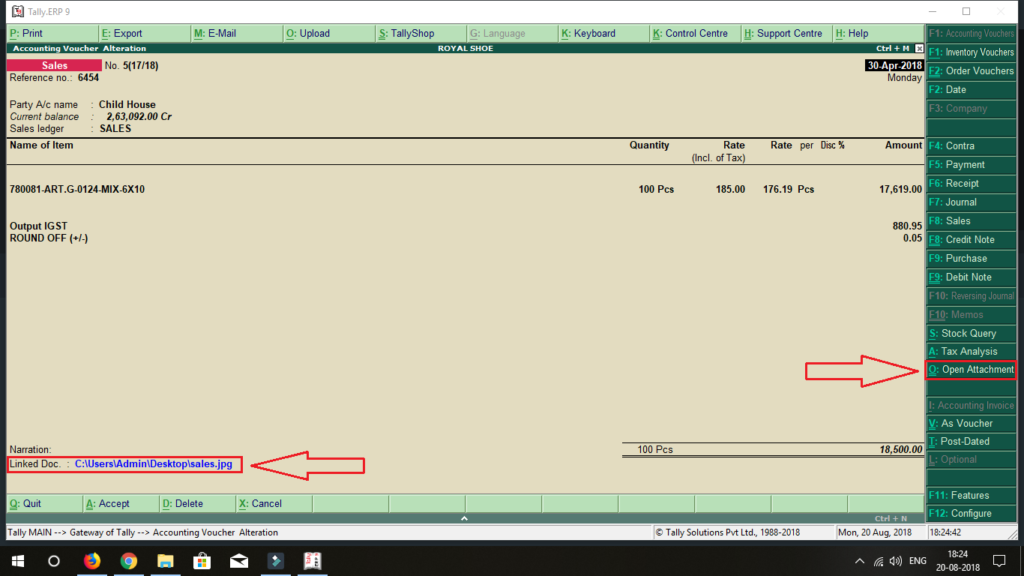Click Open Attachment highlighted in red
Image resolution: width=1024 pixels, height=576 pixels.
[971, 369]
